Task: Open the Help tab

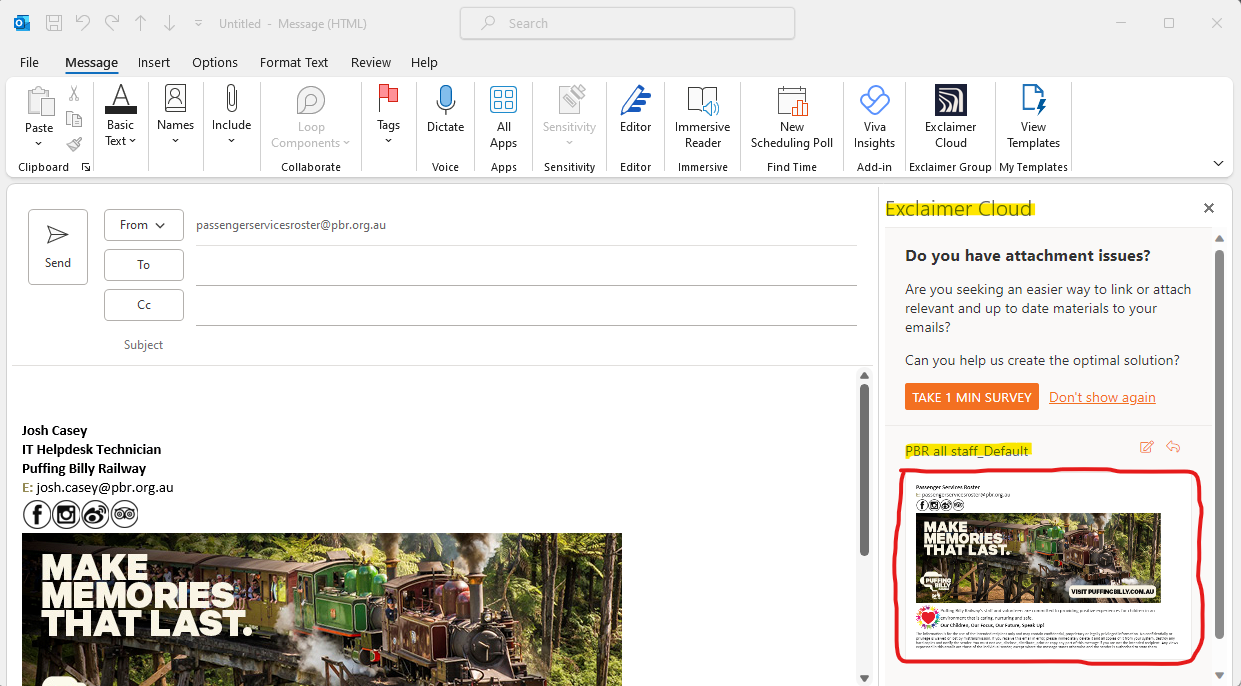Action: point(424,62)
